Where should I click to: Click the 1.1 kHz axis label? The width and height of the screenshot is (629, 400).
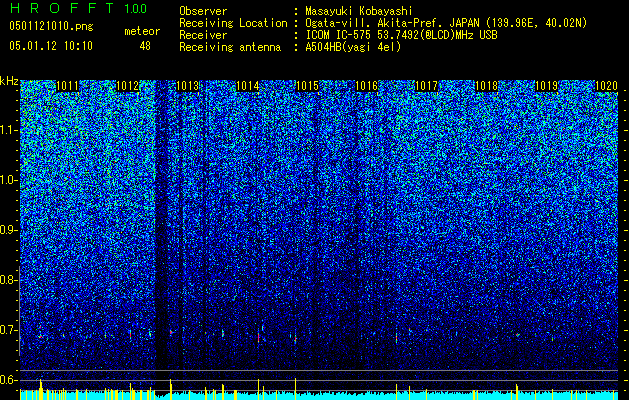click(x=8, y=130)
